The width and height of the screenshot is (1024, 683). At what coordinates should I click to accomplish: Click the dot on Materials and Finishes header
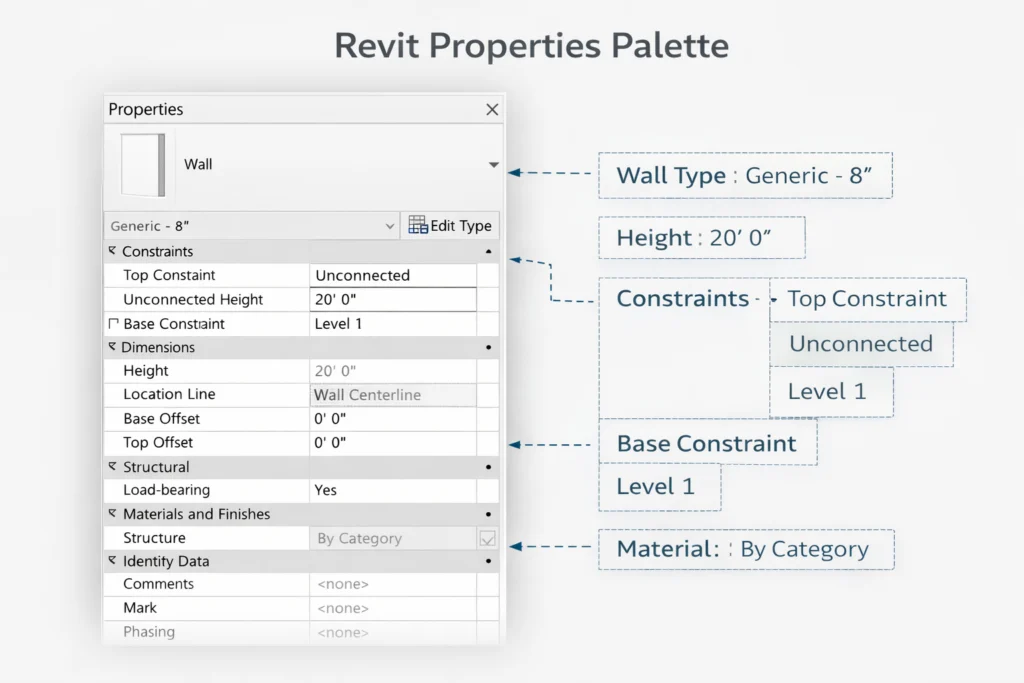pos(489,514)
